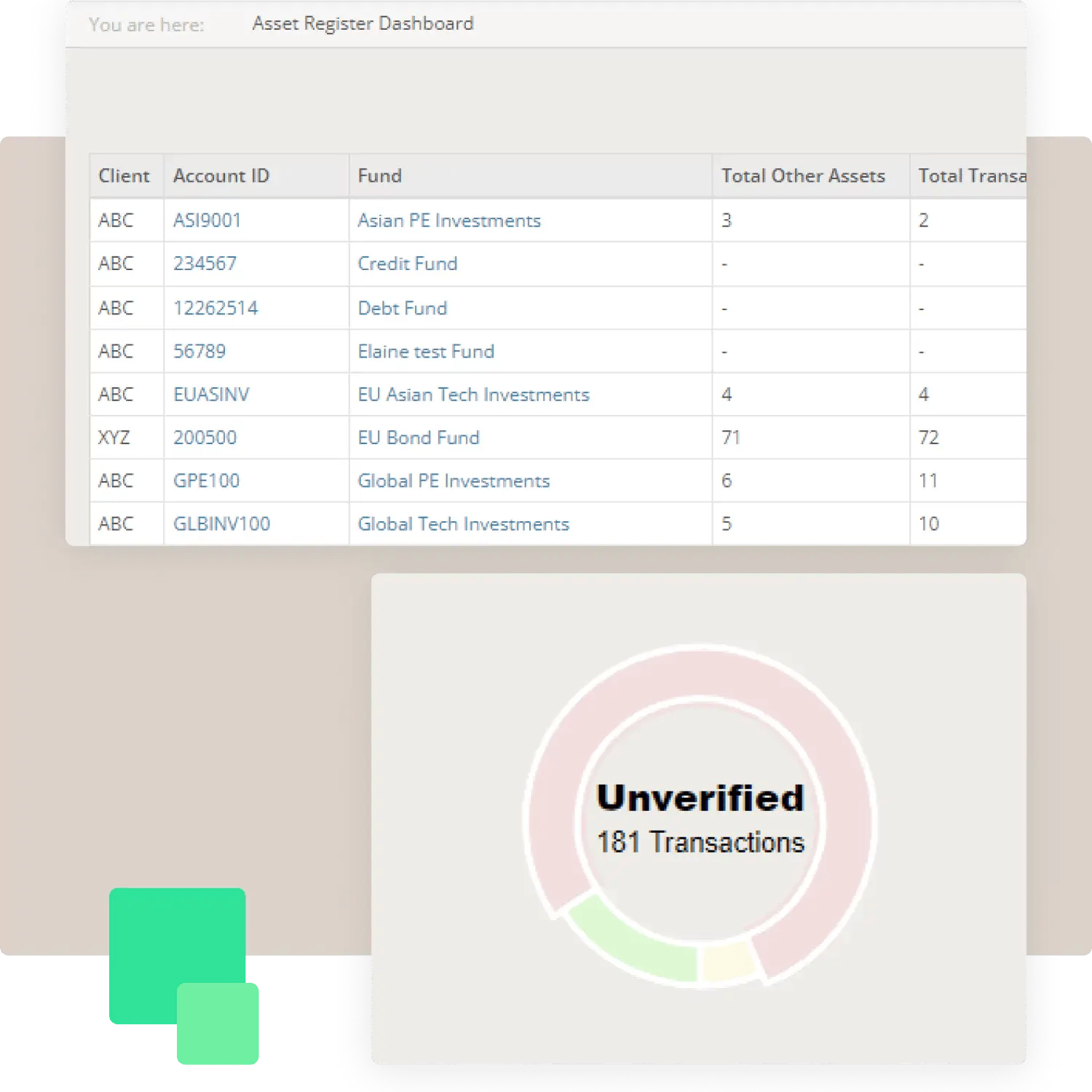The image size is (1092, 1092).
Task: Select total transactions value 10
Action: 929,524
